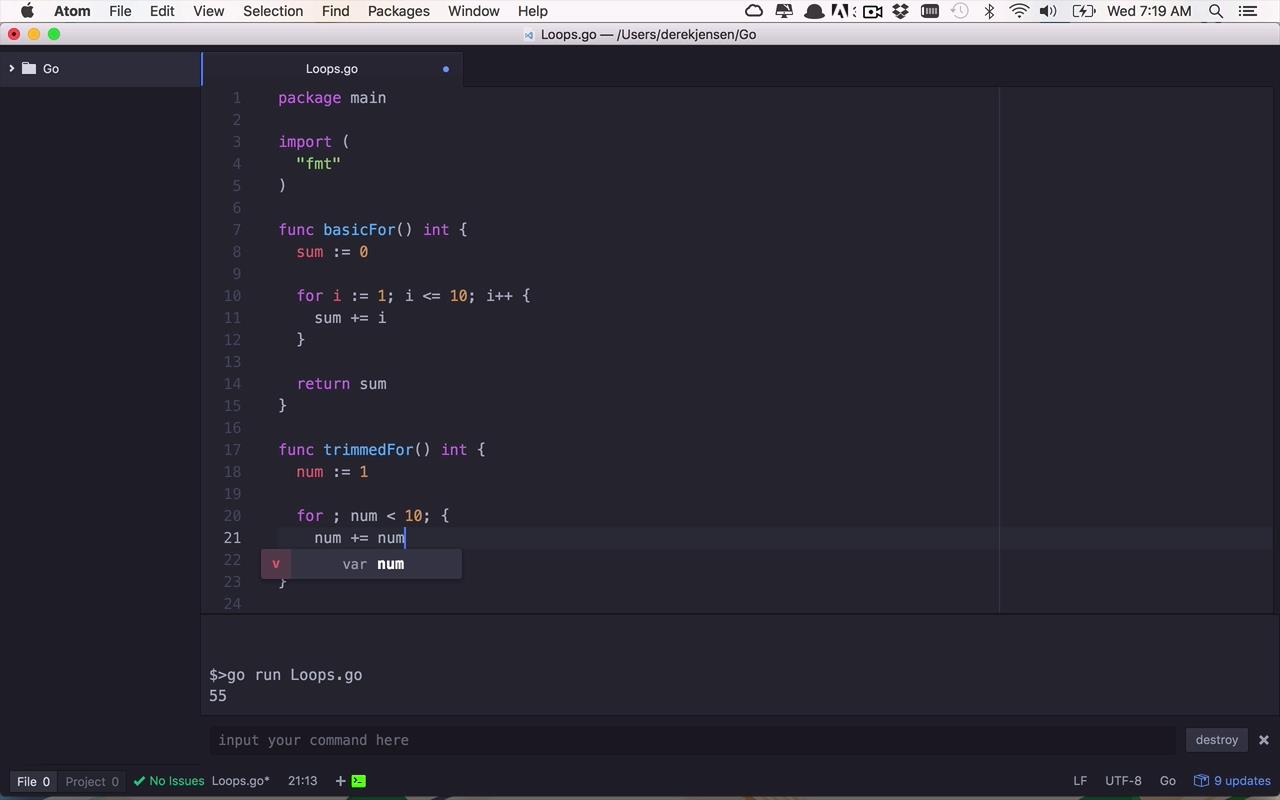Image resolution: width=1280 pixels, height=800 pixels.
Task: Click the 'v' variable type badge in autocomplete
Action: 276,564
